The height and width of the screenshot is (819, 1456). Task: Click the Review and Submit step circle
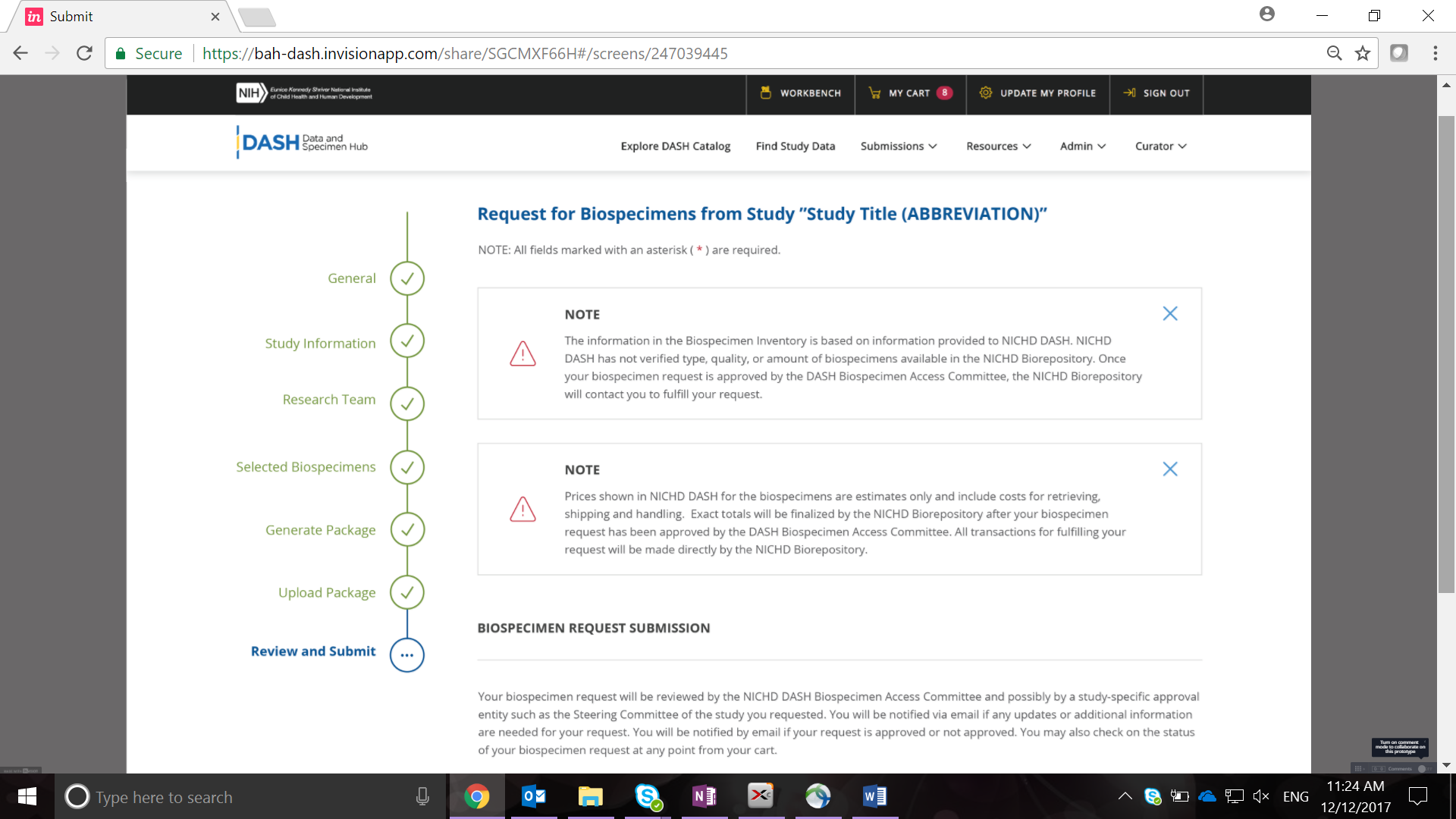tap(406, 654)
